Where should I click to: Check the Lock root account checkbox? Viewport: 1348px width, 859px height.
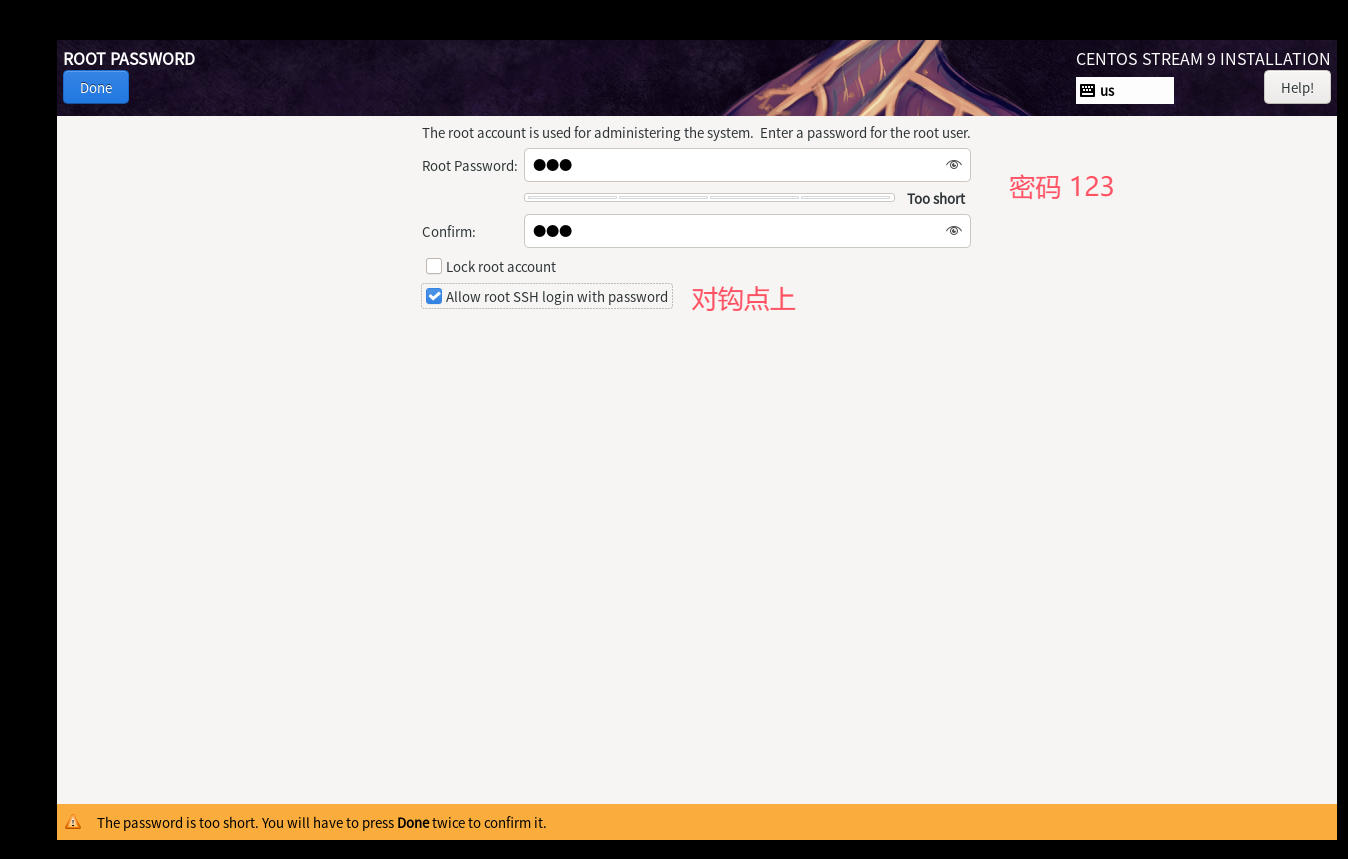[x=434, y=266]
